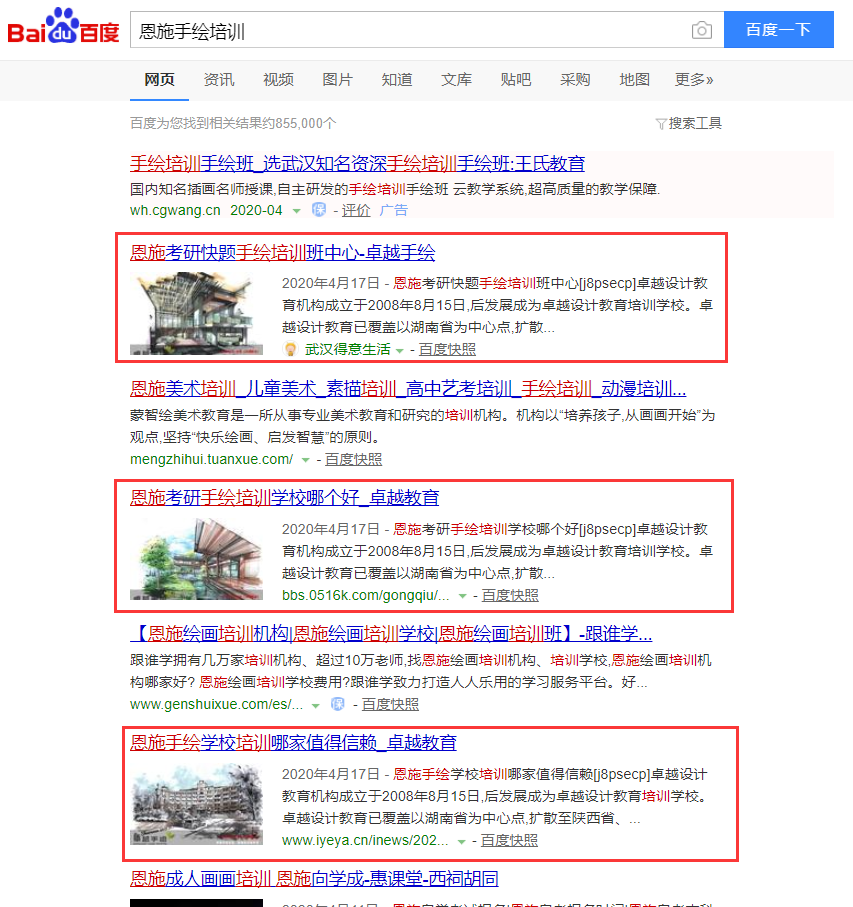853x907 pixels.
Task: Click wh.cgwang.cn URL
Action: [175, 211]
